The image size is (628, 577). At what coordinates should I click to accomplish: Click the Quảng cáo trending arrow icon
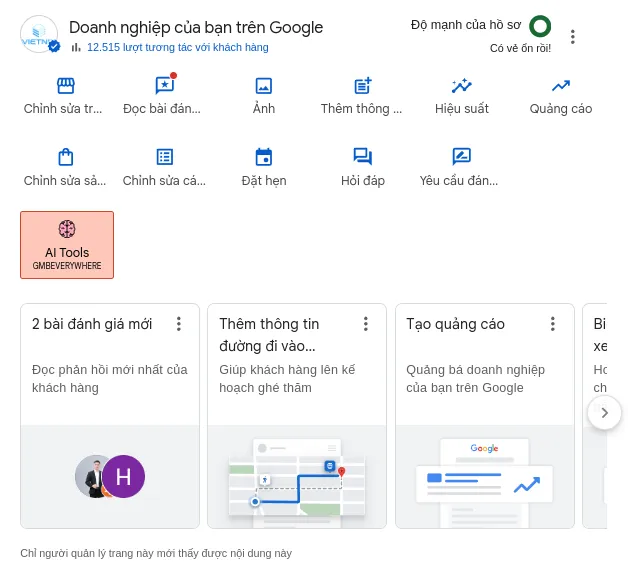click(x=560, y=87)
